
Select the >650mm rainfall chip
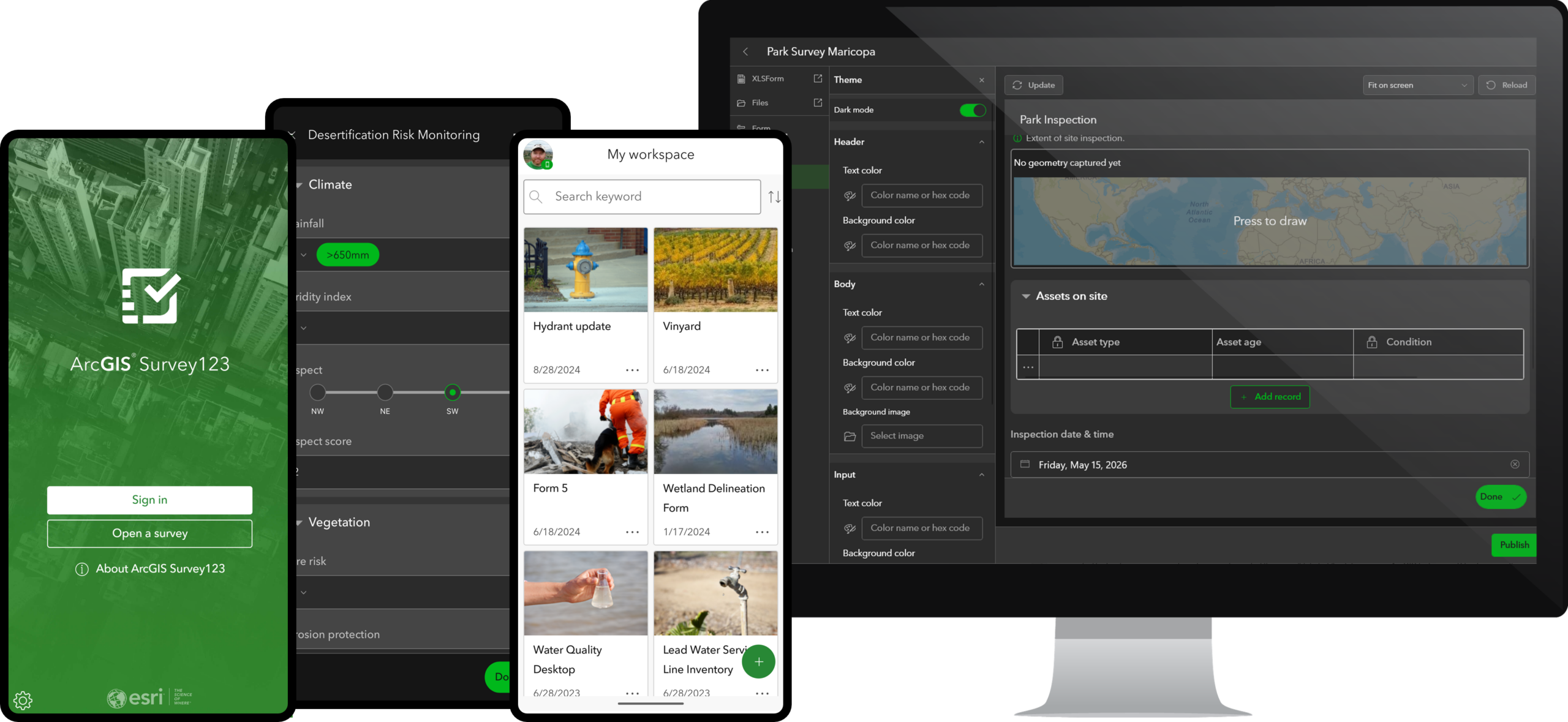click(347, 255)
